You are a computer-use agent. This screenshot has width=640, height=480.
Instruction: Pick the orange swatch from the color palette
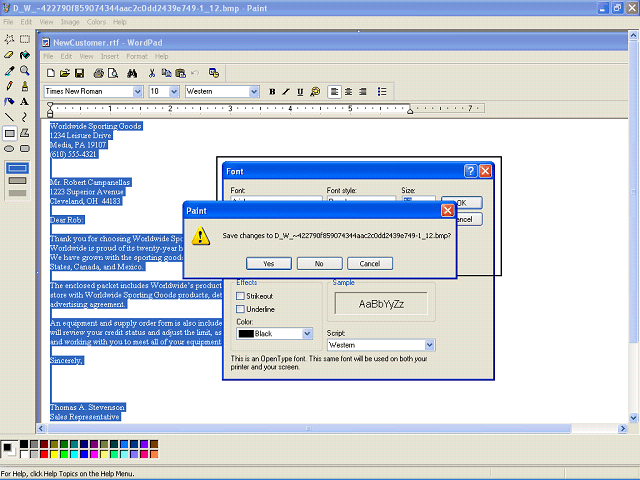(x=154, y=454)
